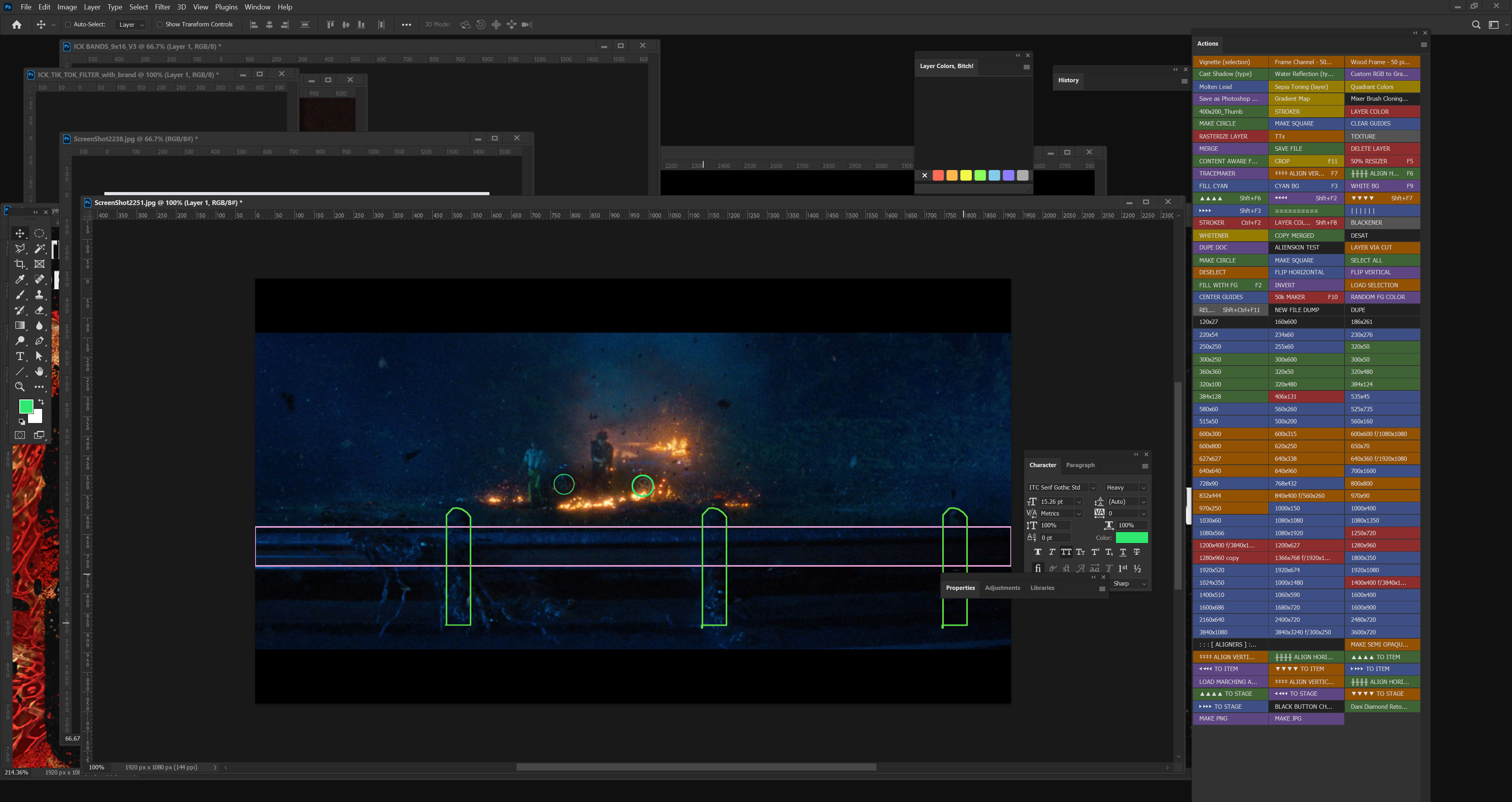
Task: Toggle Small Caps in Character panel
Action: (x=1080, y=552)
